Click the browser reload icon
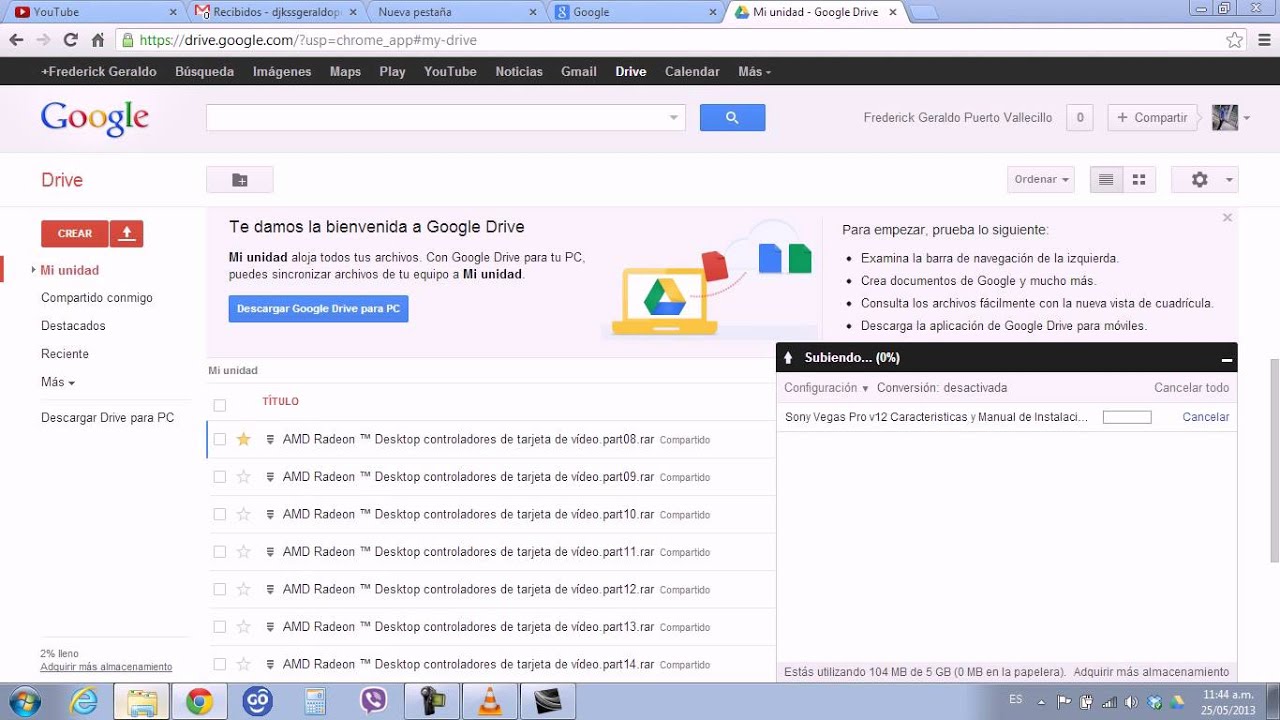The width and height of the screenshot is (1280, 720). 70,40
